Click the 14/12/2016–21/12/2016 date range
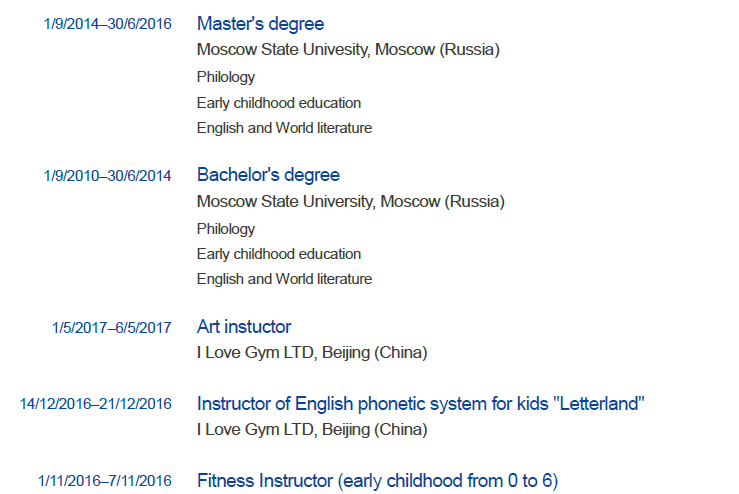This screenshot has width=739, height=494. (x=95, y=405)
